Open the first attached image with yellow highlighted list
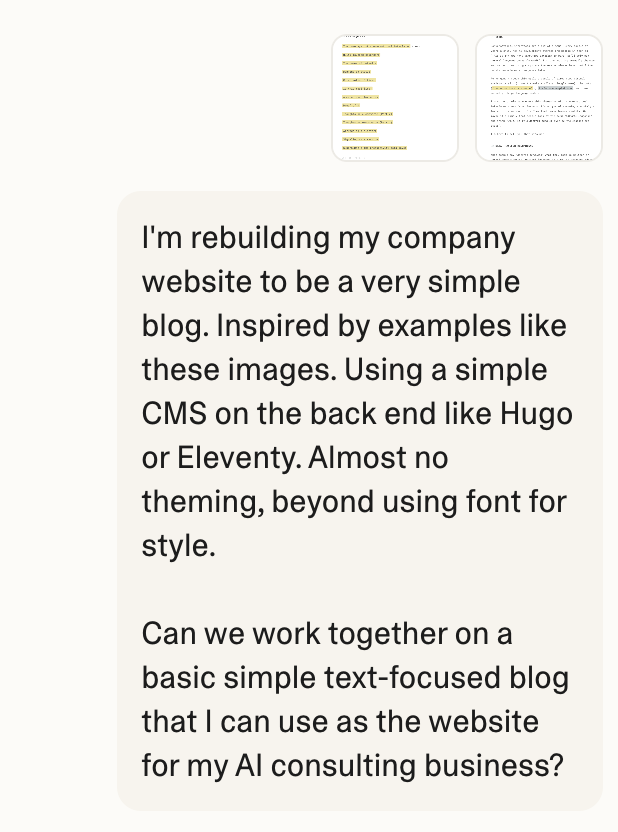The image size is (618, 832). pyautogui.click(x=395, y=97)
